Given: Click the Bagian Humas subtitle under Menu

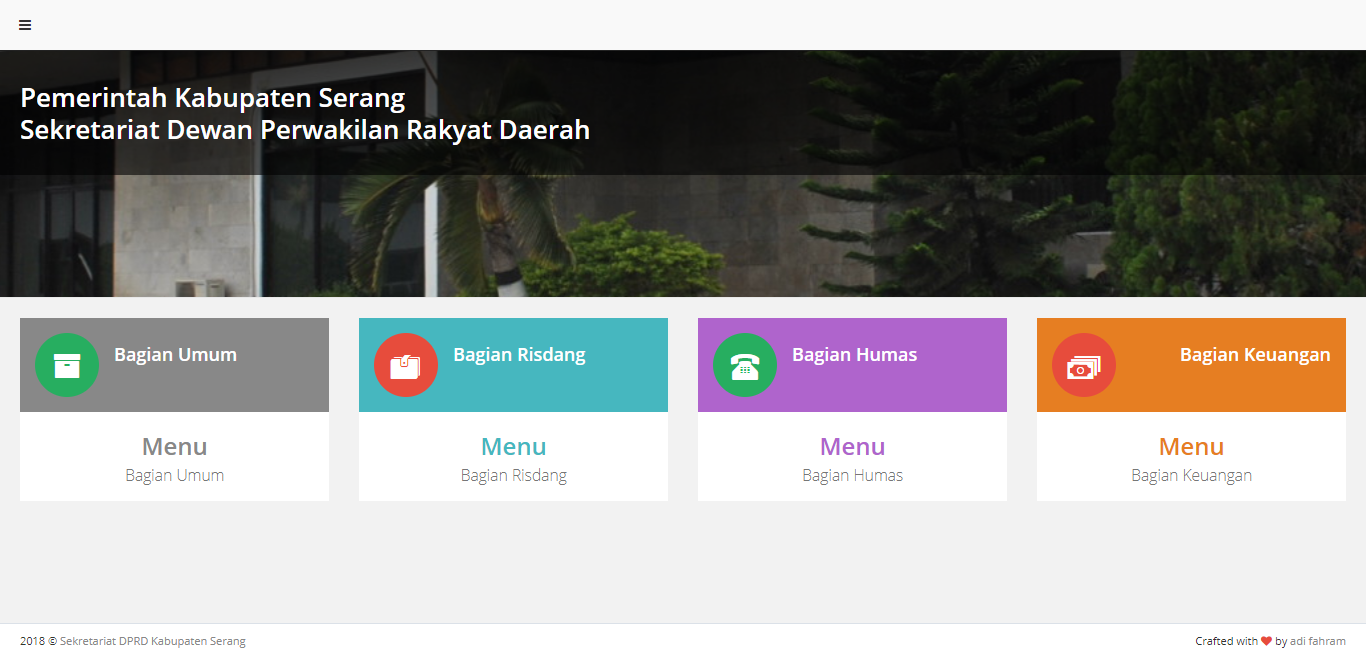Looking at the screenshot, I should point(852,476).
